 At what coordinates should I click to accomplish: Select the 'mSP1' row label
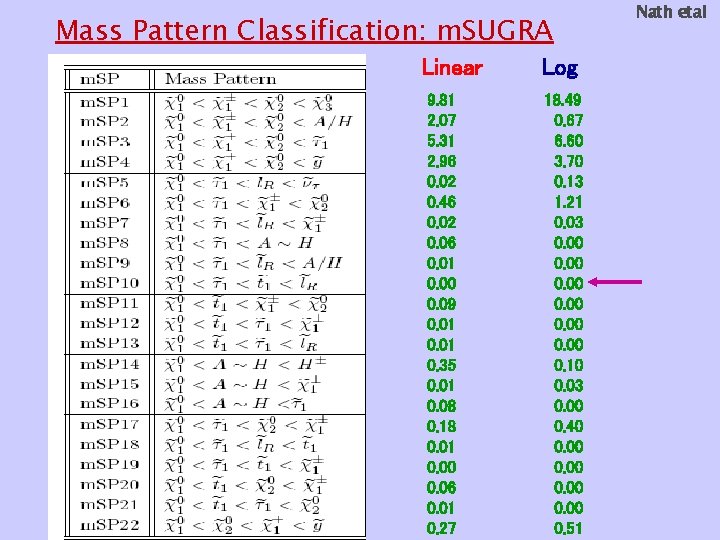pos(105,102)
